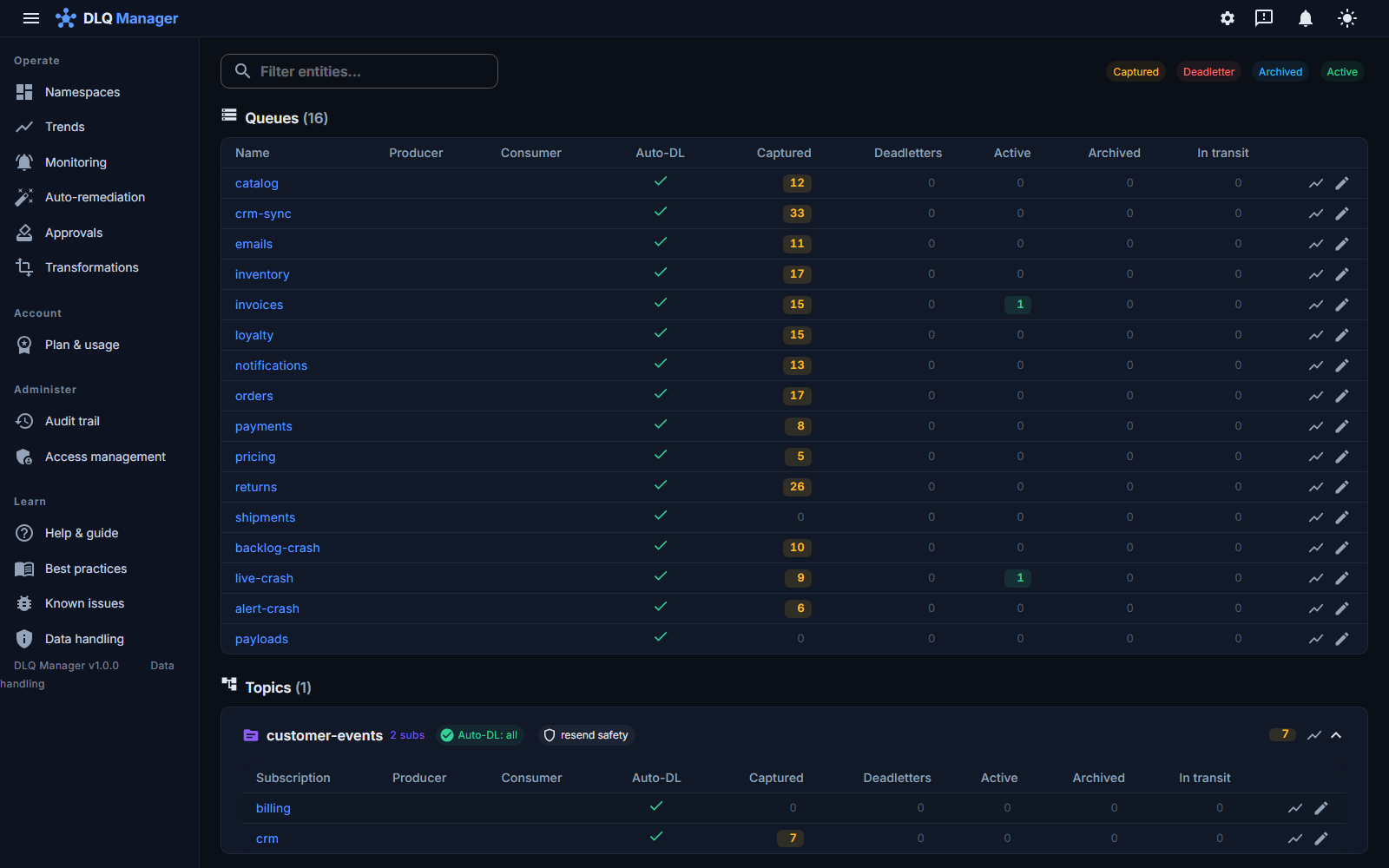Image resolution: width=1389 pixels, height=868 pixels.
Task: Open the catalog queue
Action: point(257,183)
